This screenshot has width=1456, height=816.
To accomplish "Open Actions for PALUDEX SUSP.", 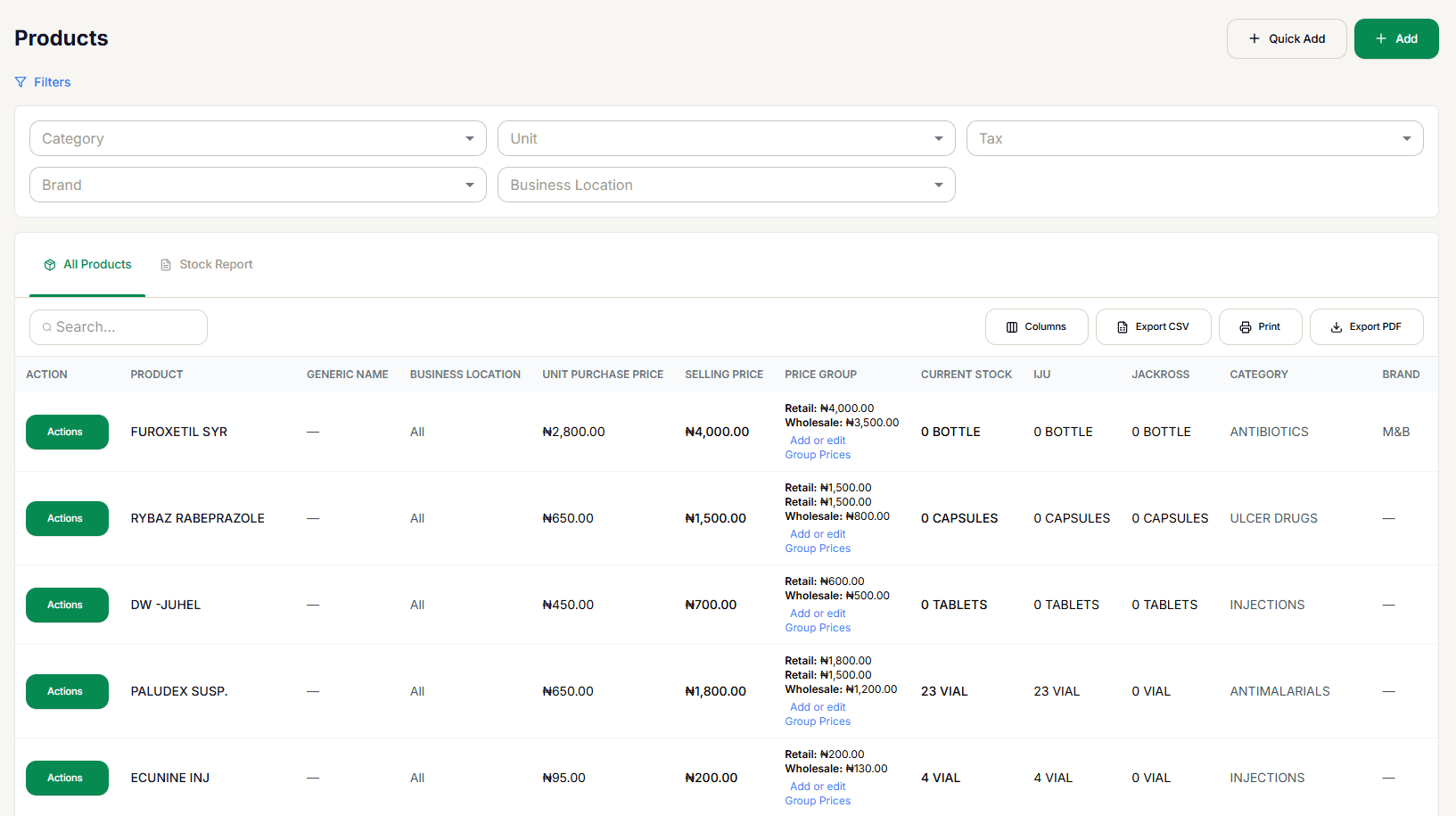I will coord(67,691).
